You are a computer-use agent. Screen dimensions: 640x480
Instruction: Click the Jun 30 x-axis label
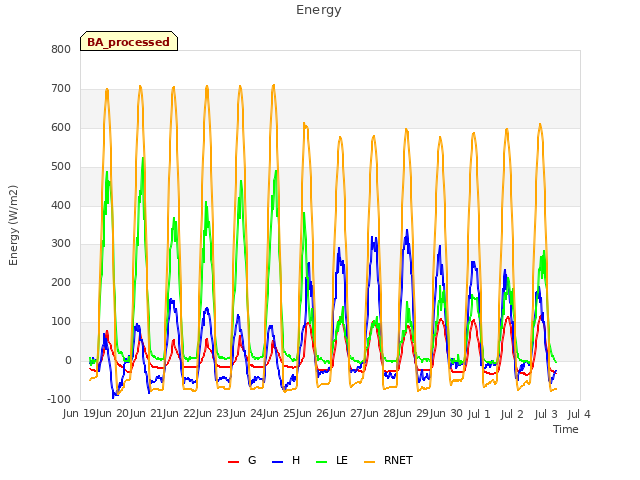447,414
